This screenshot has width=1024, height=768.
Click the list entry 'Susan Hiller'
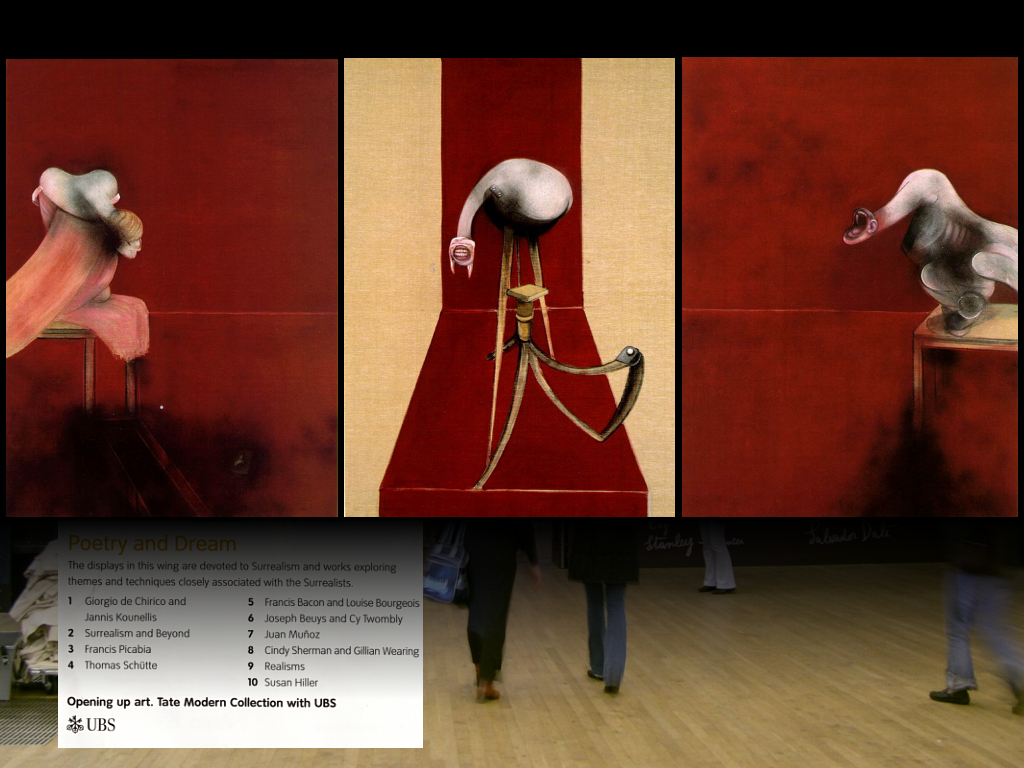(x=291, y=682)
